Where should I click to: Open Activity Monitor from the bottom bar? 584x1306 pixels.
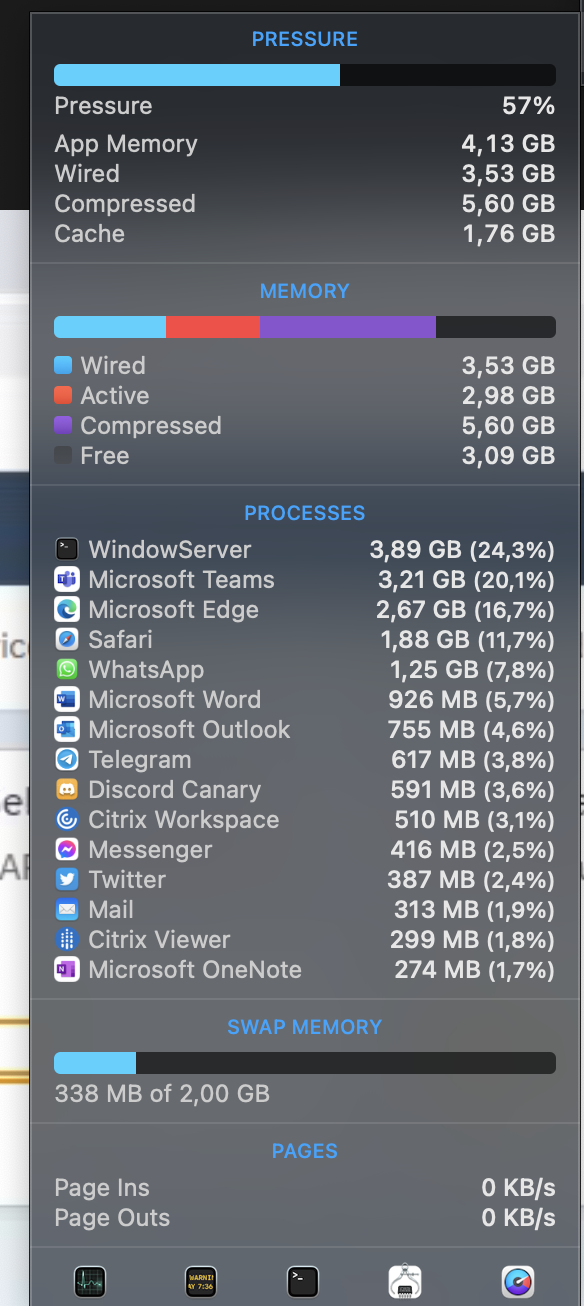click(x=90, y=1281)
